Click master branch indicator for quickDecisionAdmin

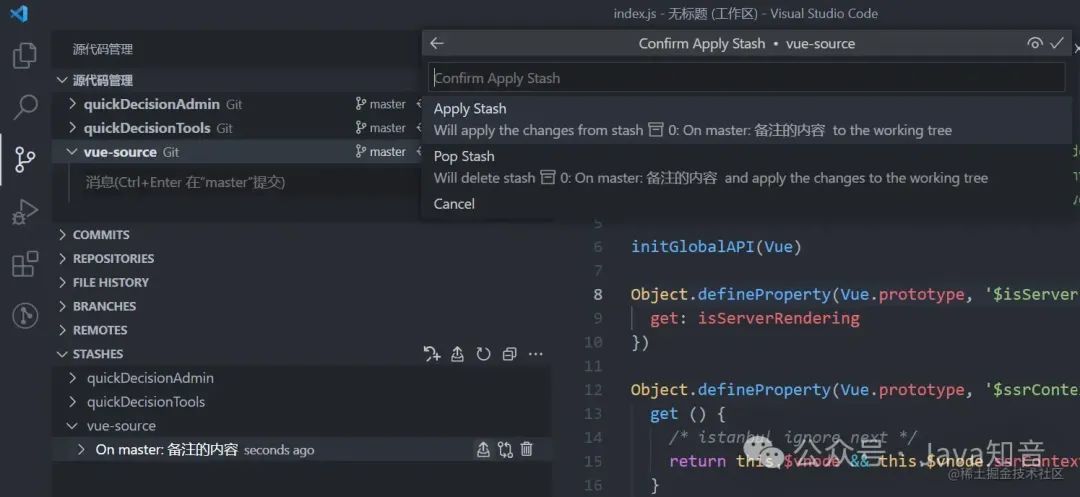(380, 104)
